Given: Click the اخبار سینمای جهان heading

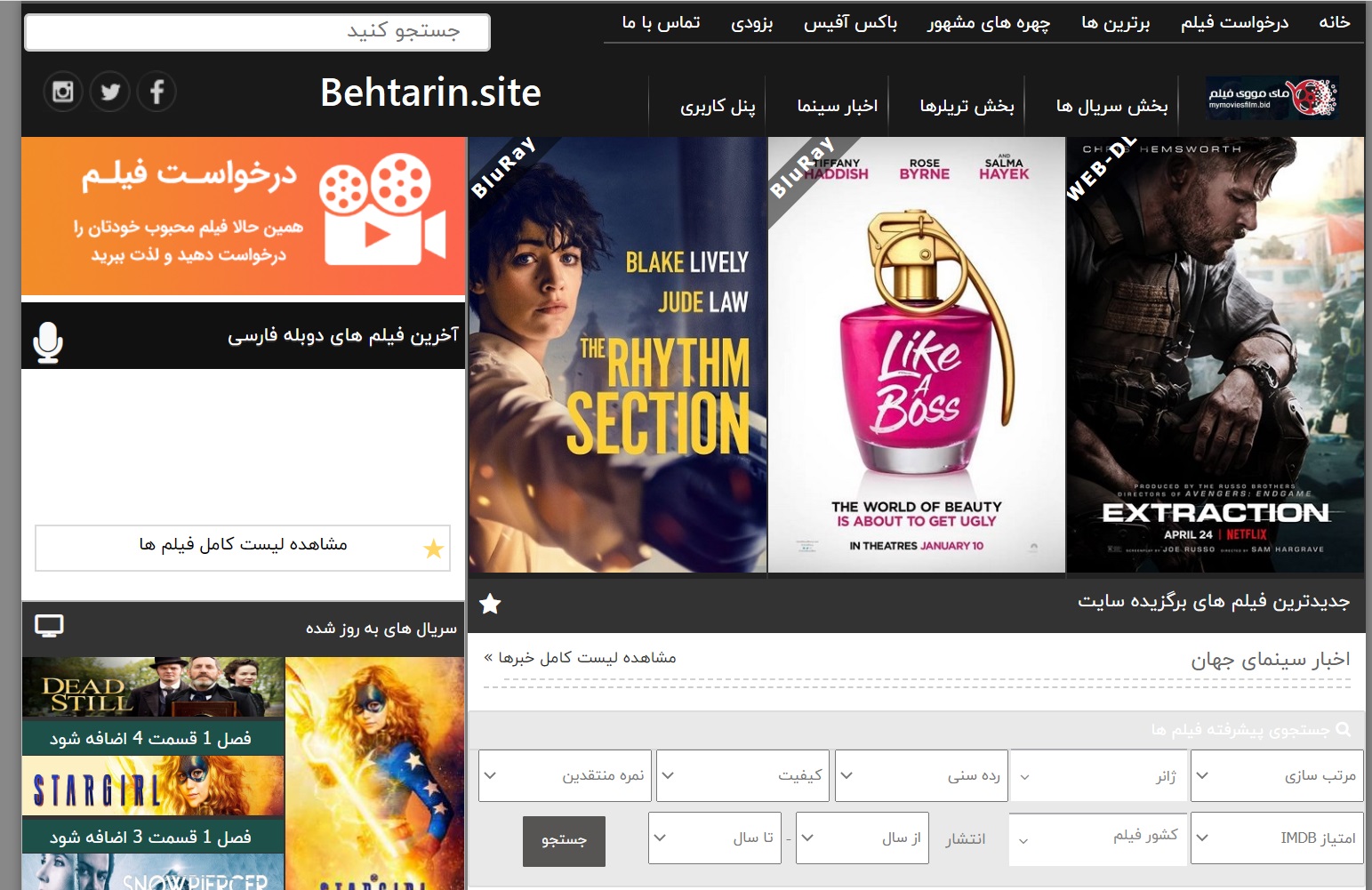Looking at the screenshot, I should (x=1271, y=659).
